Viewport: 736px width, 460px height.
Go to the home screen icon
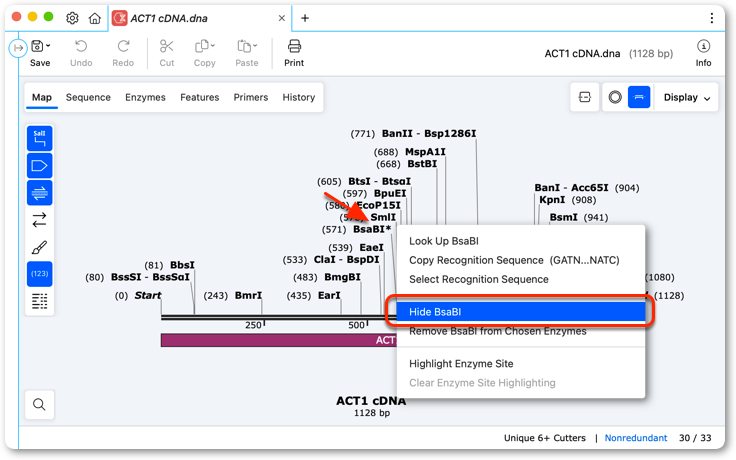95,18
